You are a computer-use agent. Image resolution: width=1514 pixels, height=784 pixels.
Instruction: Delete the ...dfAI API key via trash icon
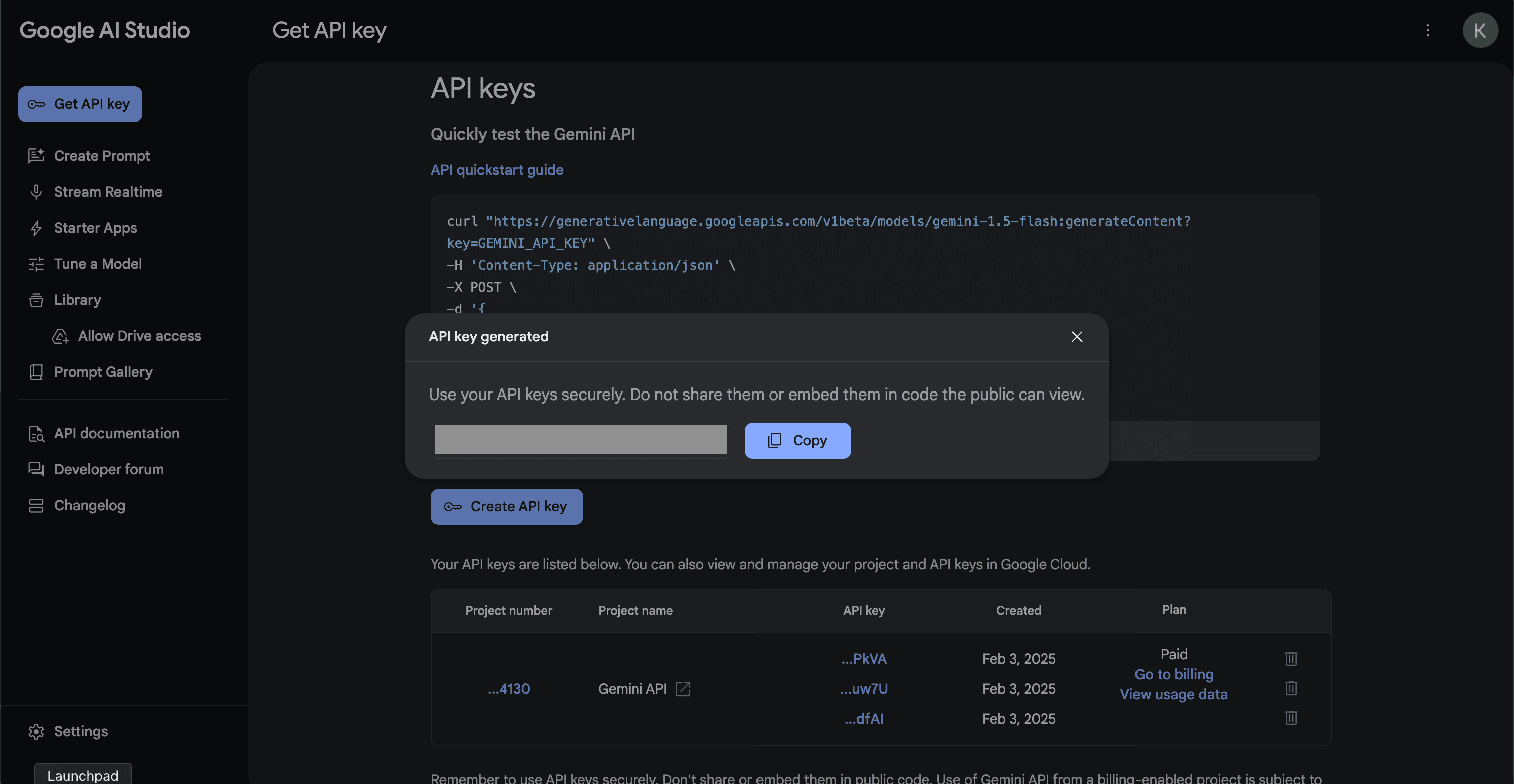(x=1291, y=717)
